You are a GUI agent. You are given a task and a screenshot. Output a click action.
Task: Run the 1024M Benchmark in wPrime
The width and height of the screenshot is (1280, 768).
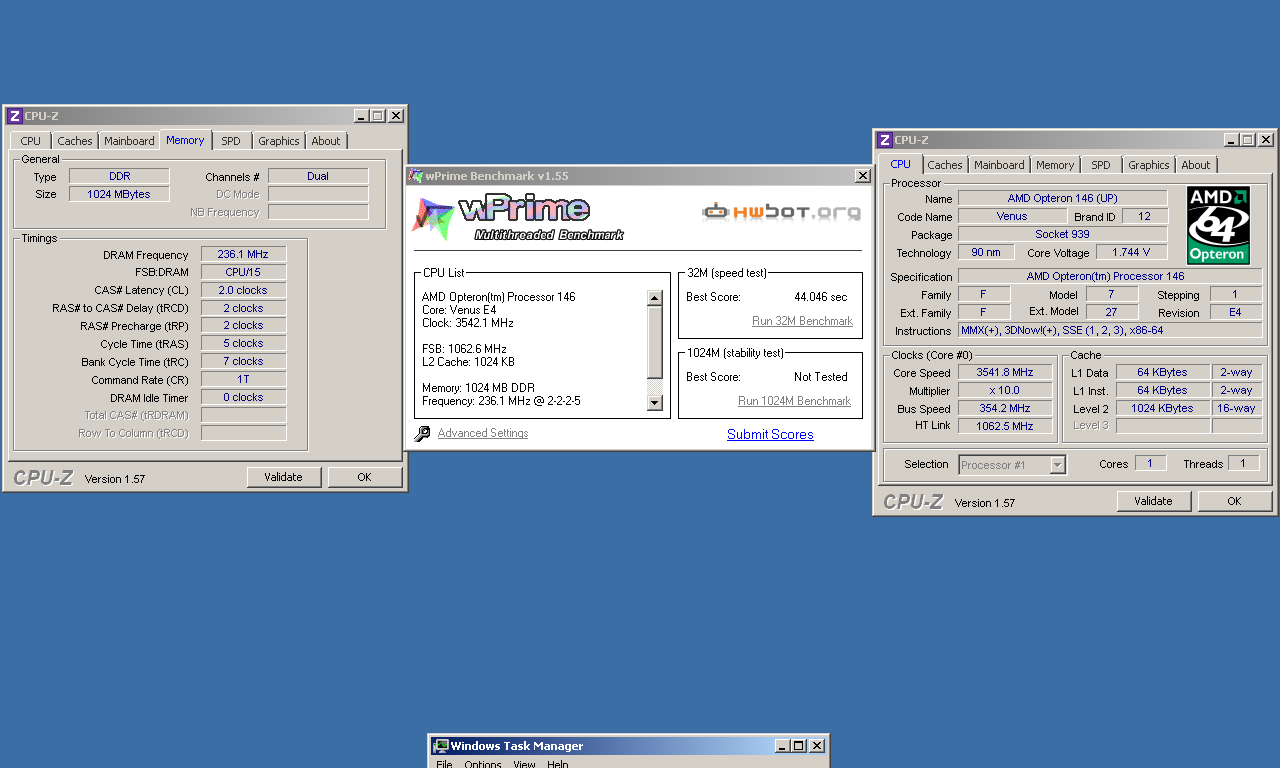[794, 401]
